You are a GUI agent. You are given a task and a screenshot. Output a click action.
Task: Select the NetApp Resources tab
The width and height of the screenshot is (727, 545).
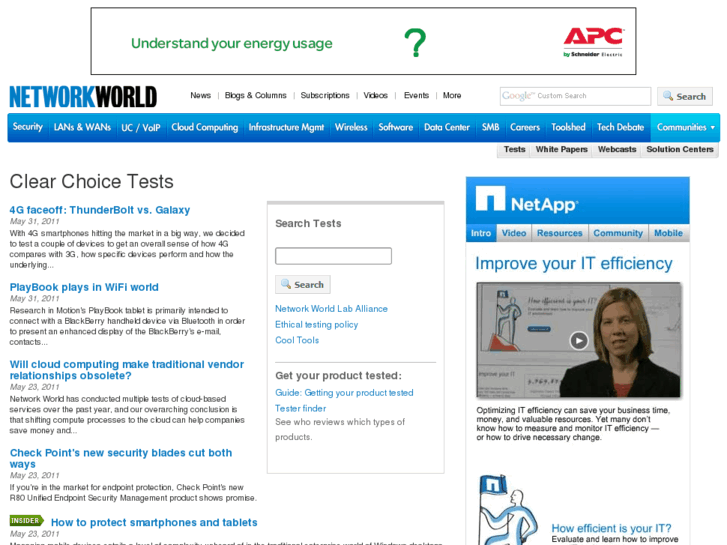pyautogui.click(x=560, y=233)
